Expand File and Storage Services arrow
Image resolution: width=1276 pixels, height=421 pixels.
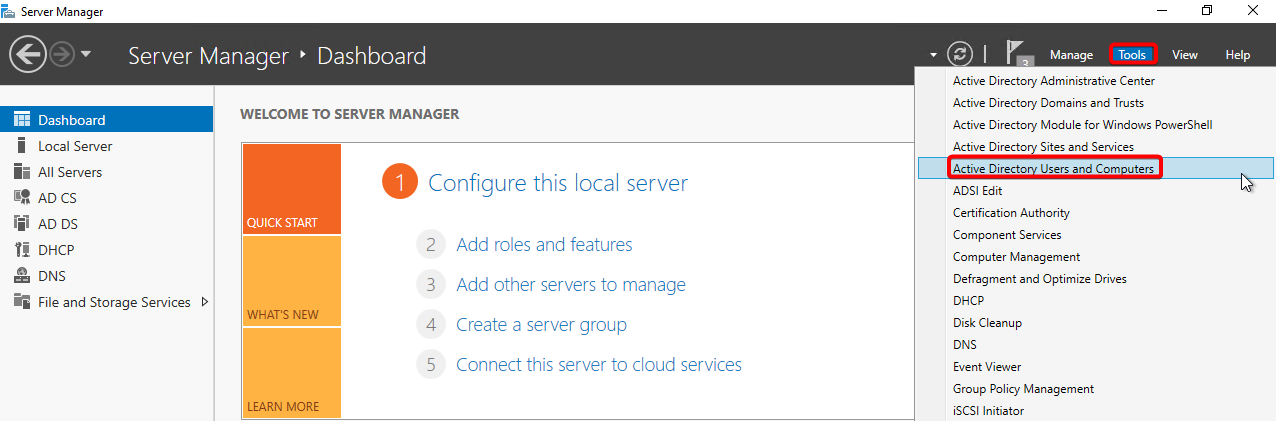(205, 302)
